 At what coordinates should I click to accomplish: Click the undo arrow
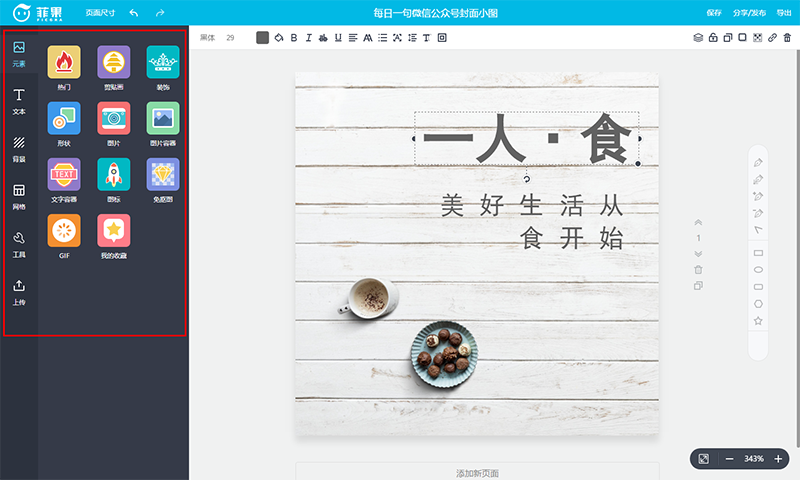click(134, 13)
